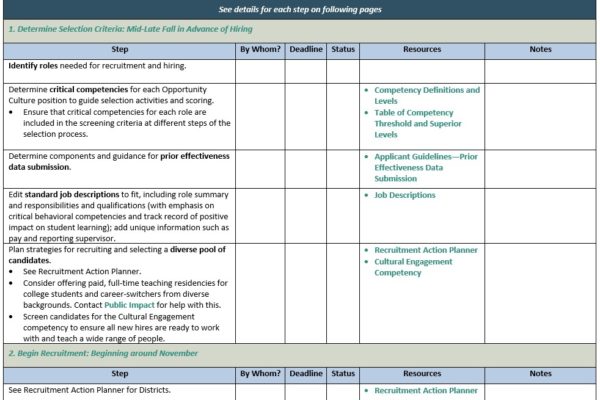Click Status cell for Identify roles row
Viewport: 600px width, 400px height.
pyautogui.click(x=343, y=71)
